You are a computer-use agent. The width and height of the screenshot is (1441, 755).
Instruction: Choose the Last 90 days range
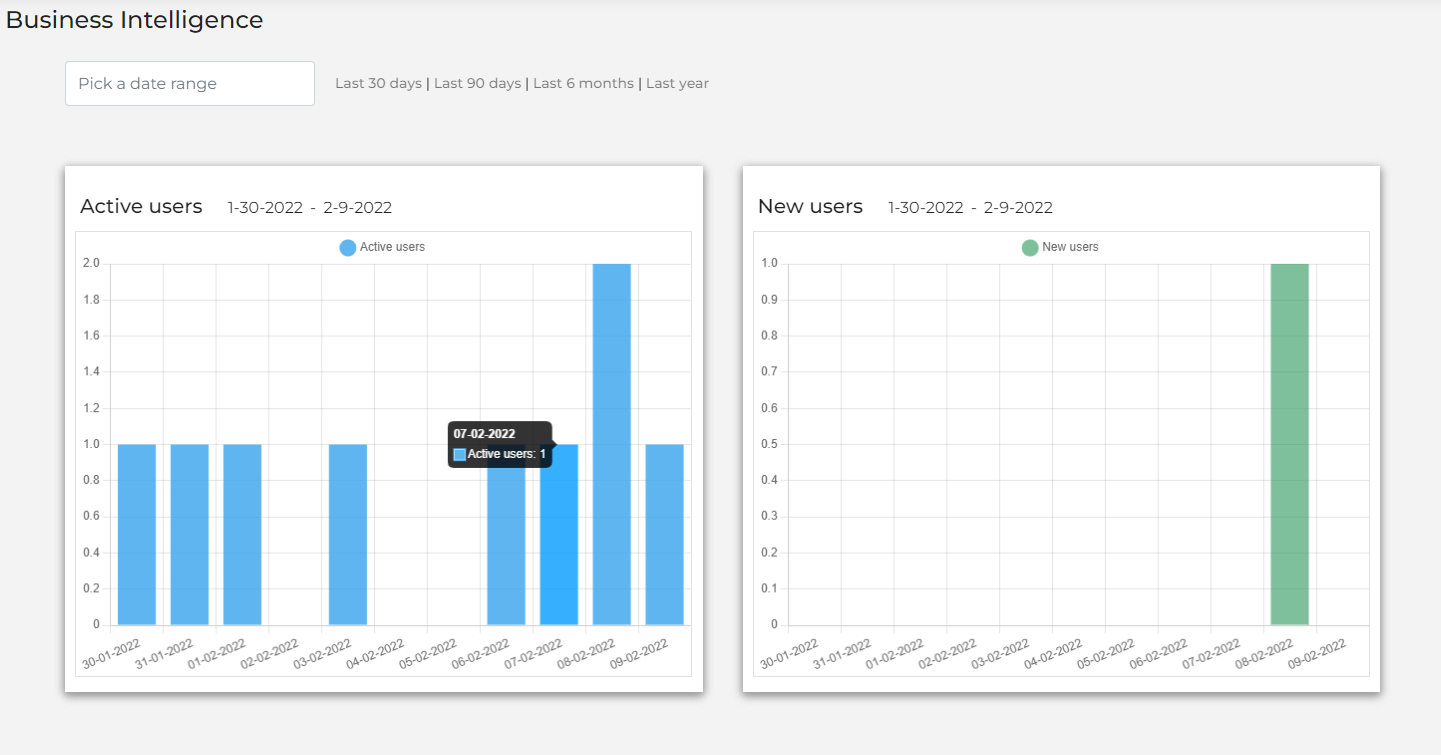pyautogui.click(x=477, y=84)
